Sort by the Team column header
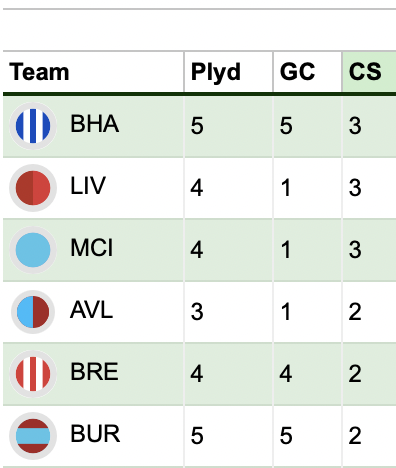The width and height of the screenshot is (396, 468). [x=39, y=72]
